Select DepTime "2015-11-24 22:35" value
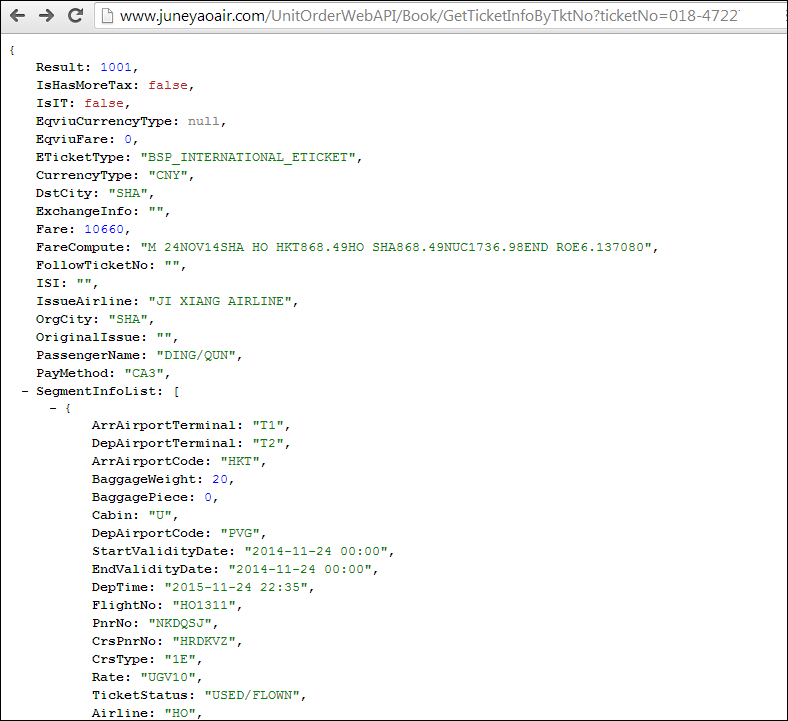The height and width of the screenshot is (721, 788). pos(236,587)
